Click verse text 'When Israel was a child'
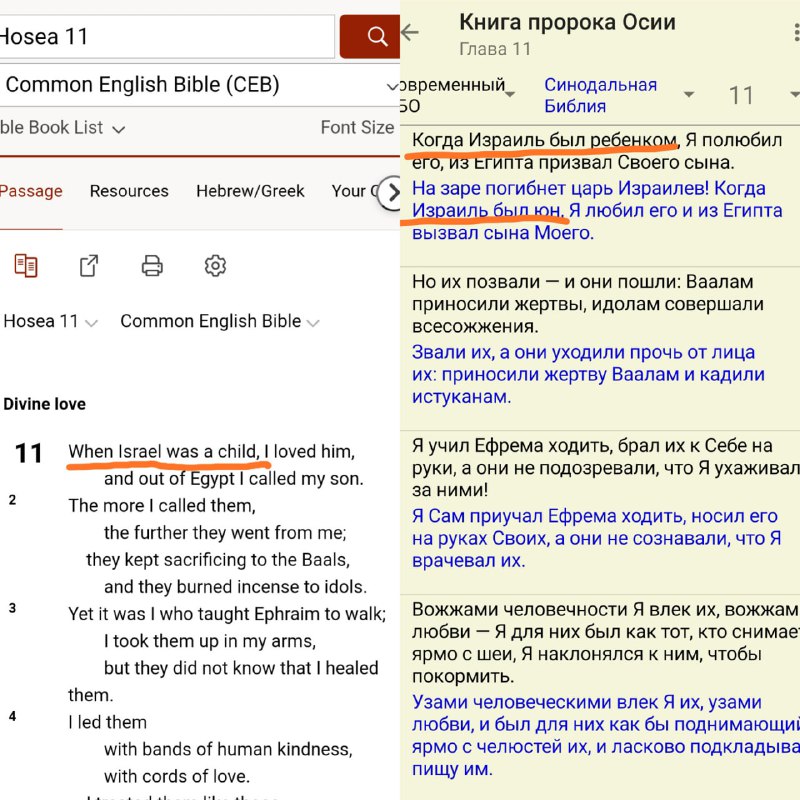The width and height of the screenshot is (800, 800). 164,452
